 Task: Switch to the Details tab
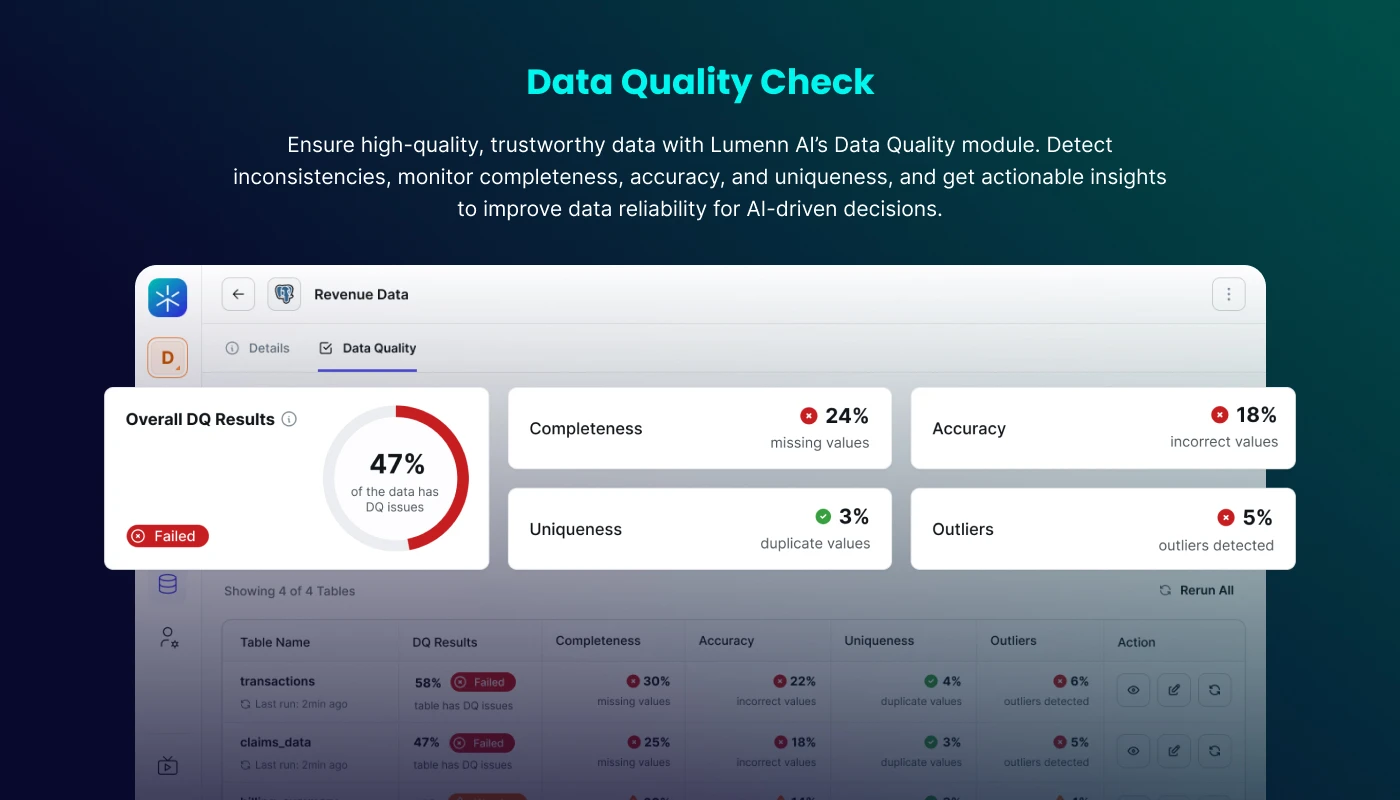(258, 348)
